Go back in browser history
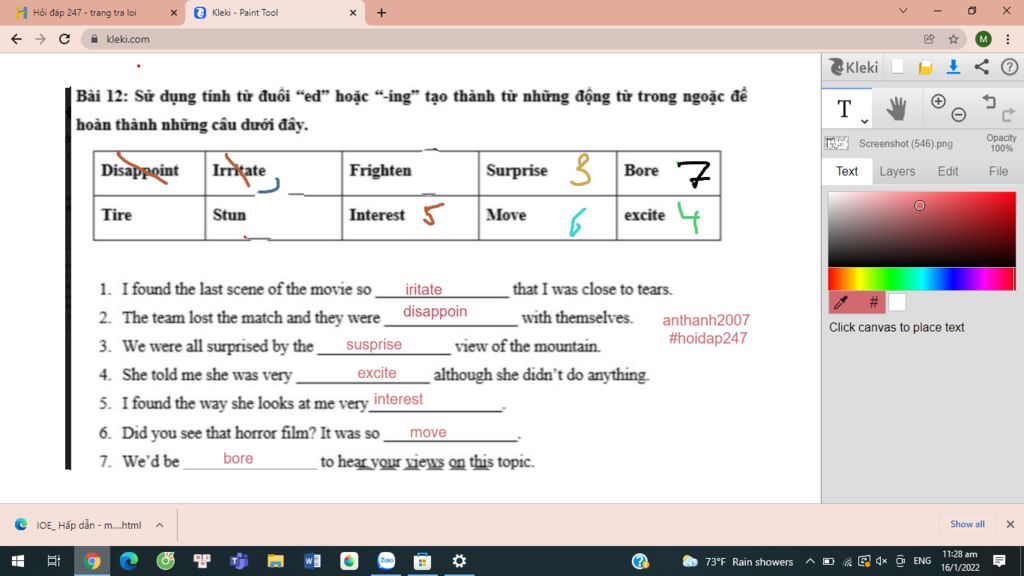This screenshot has width=1024, height=576. 16,39
